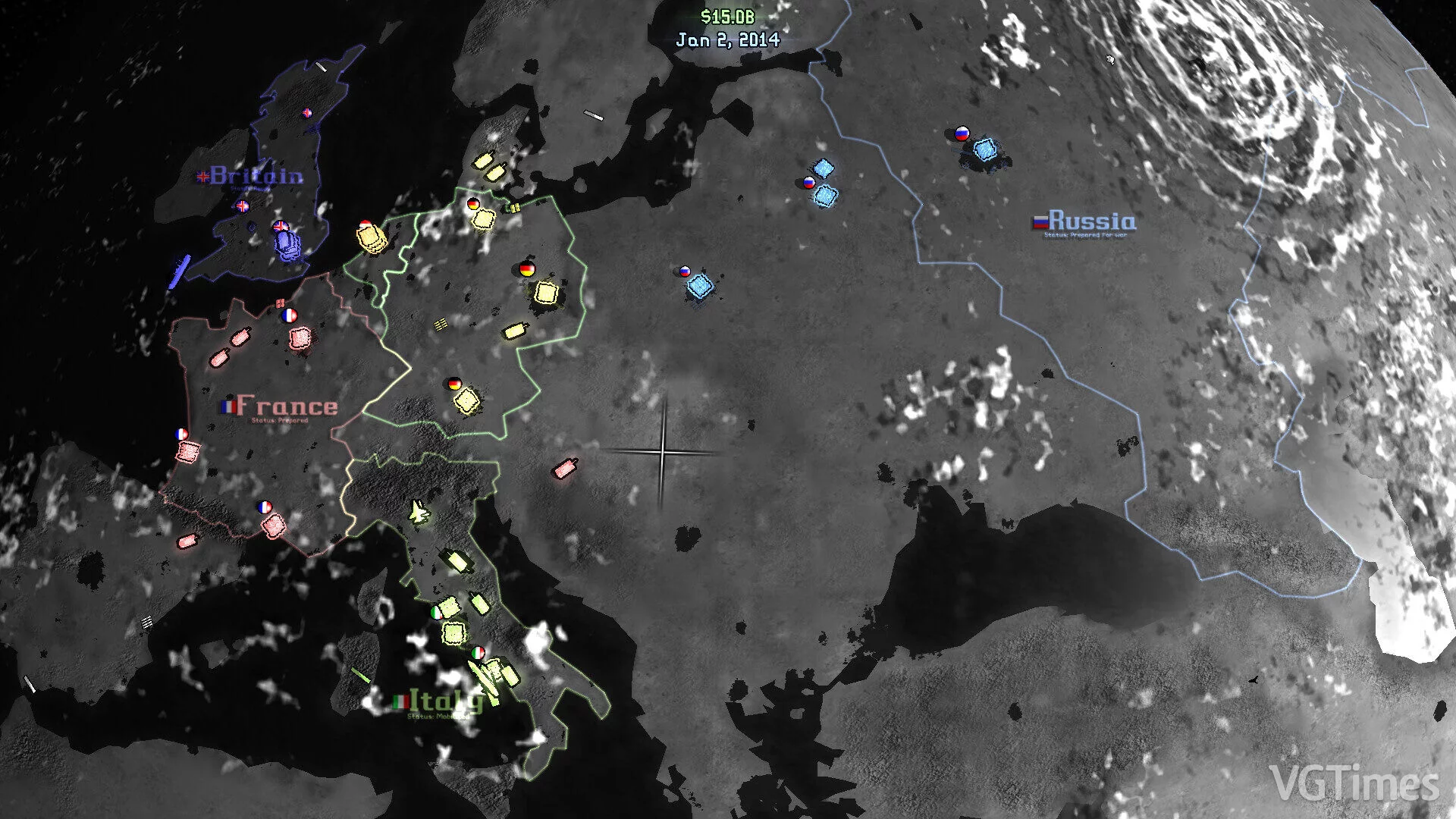The width and height of the screenshot is (1456, 819).
Task: Click the French flag marker in northern France
Action: (289, 315)
